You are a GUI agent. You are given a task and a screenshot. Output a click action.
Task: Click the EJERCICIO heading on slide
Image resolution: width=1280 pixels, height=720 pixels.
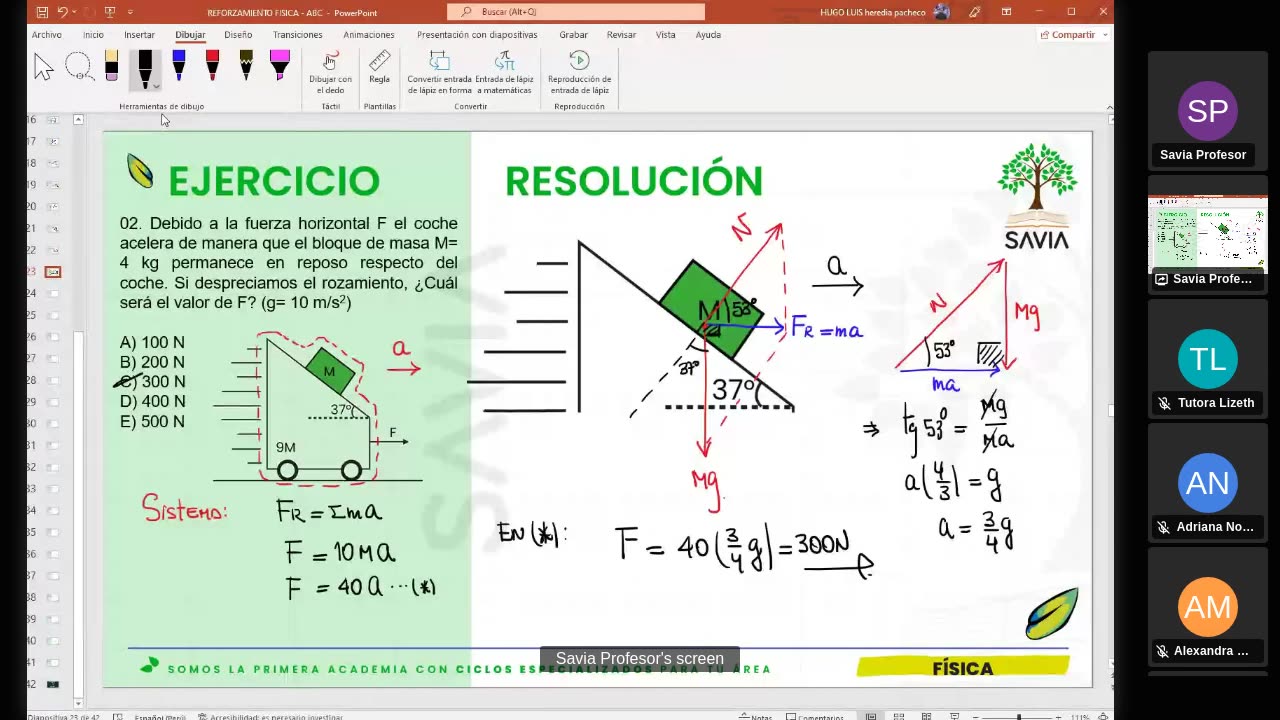(x=274, y=182)
